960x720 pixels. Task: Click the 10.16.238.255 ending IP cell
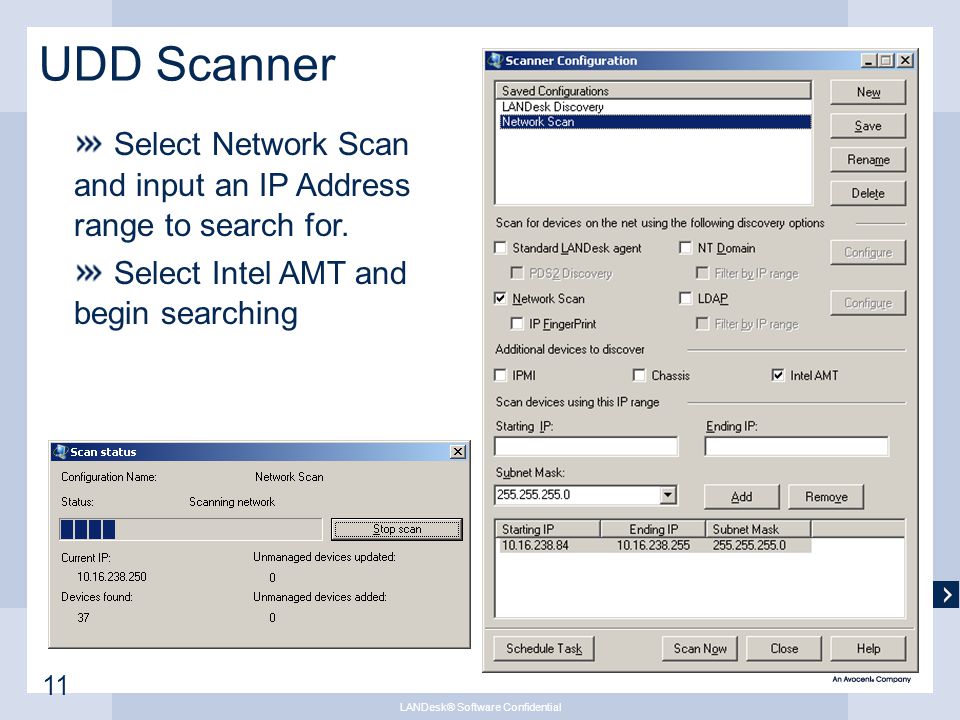pyautogui.click(x=653, y=545)
